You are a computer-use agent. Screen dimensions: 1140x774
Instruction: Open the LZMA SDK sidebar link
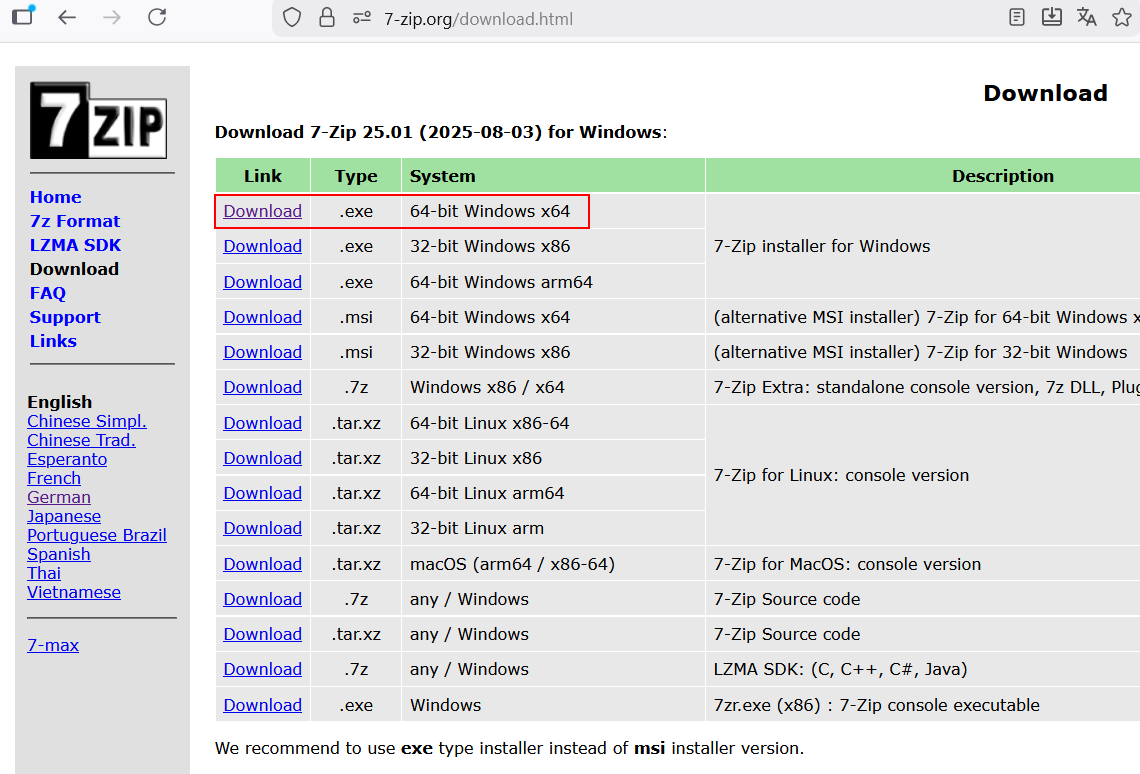click(x=75, y=245)
